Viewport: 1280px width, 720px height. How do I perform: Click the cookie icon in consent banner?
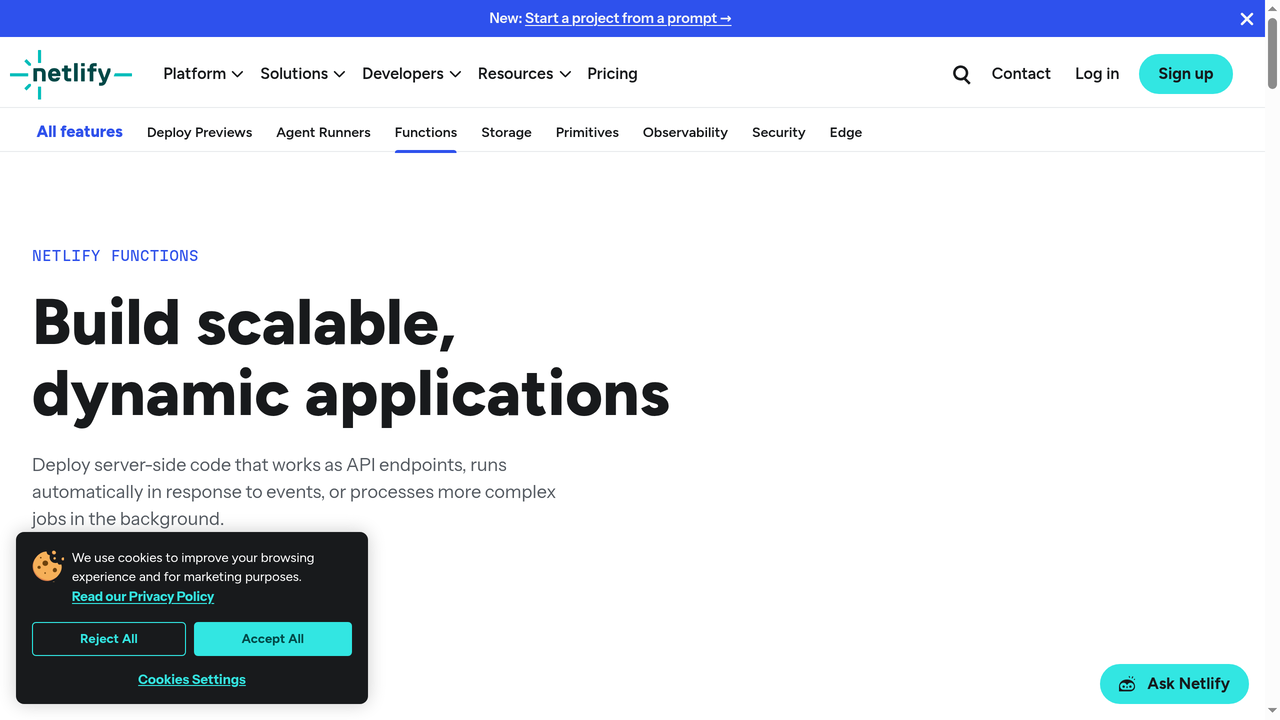(x=47, y=566)
